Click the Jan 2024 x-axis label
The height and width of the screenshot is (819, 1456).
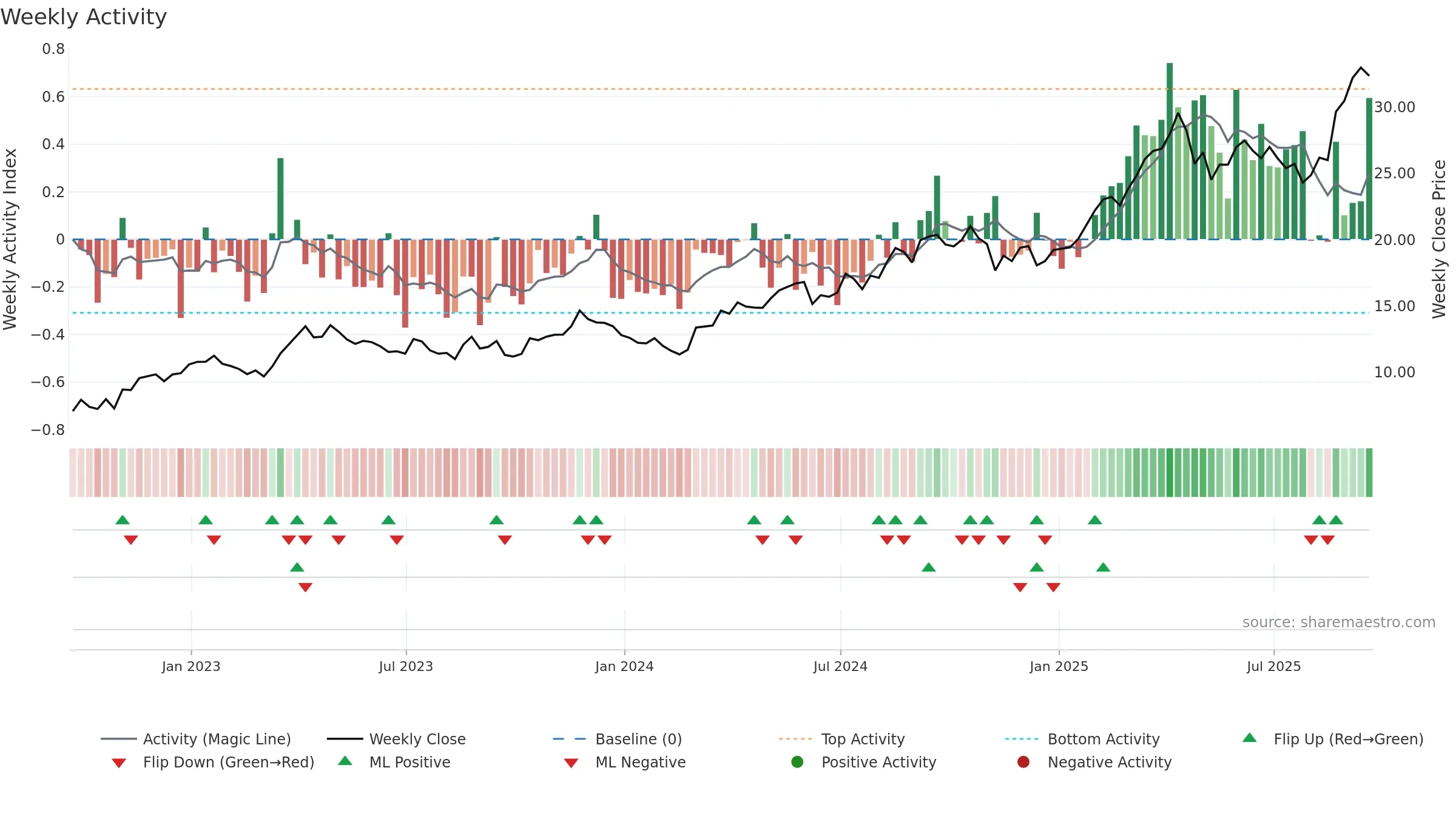[x=624, y=666]
